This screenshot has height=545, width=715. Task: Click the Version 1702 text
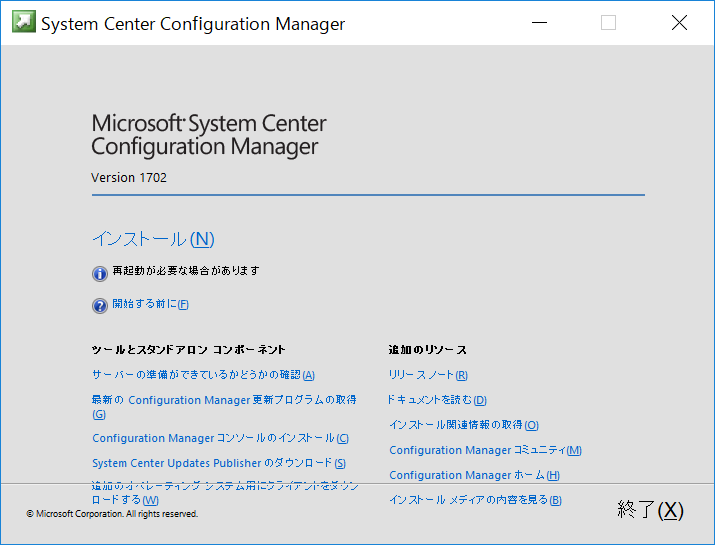pos(129,177)
